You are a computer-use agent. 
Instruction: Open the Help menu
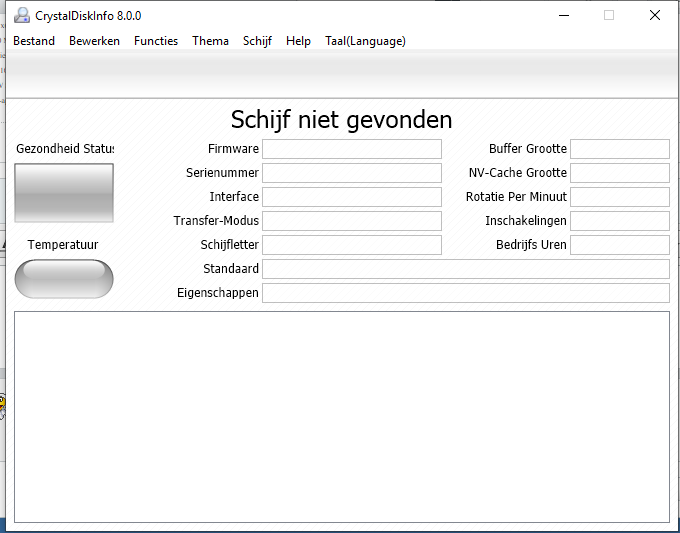[x=298, y=41]
